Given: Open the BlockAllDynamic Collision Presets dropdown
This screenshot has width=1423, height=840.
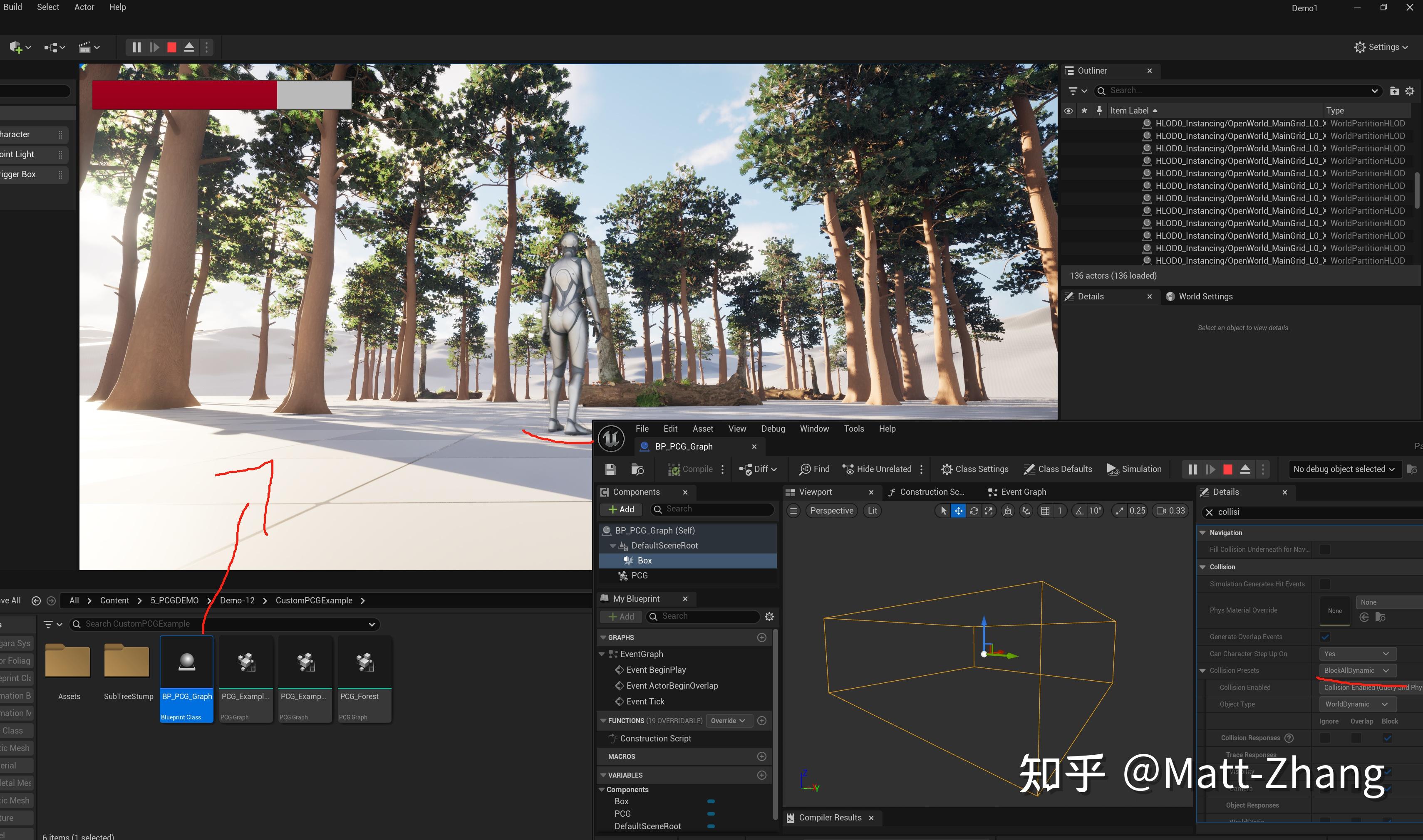Looking at the screenshot, I should tap(1357, 670).
